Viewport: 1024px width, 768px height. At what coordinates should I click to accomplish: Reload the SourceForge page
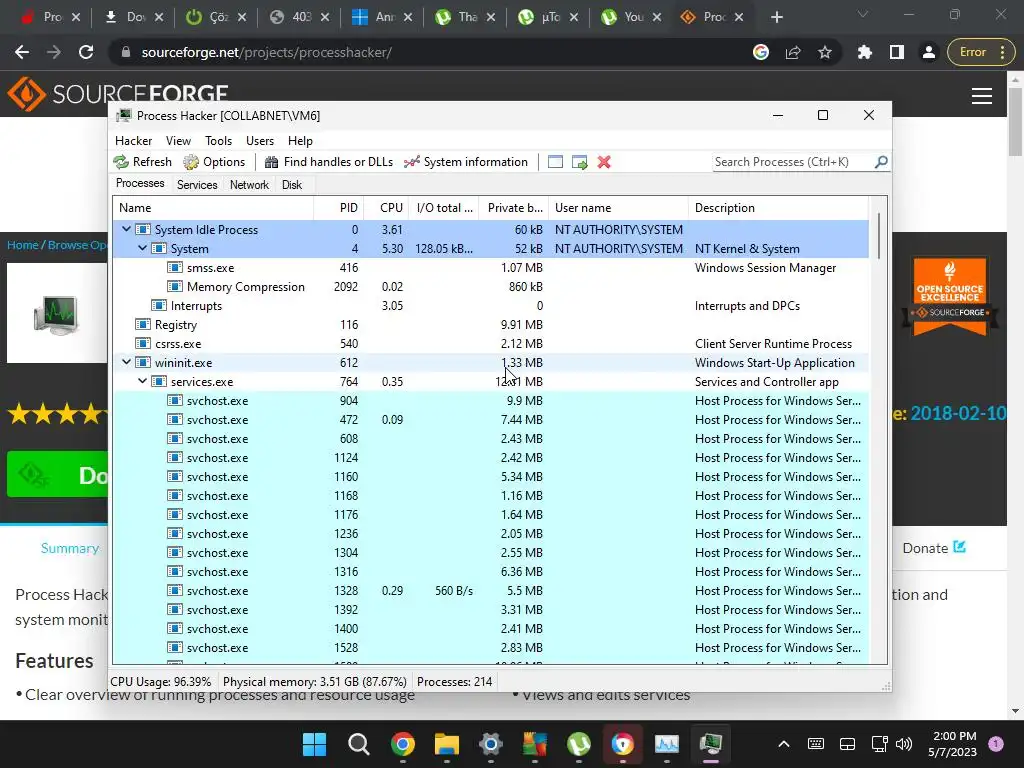86,52
